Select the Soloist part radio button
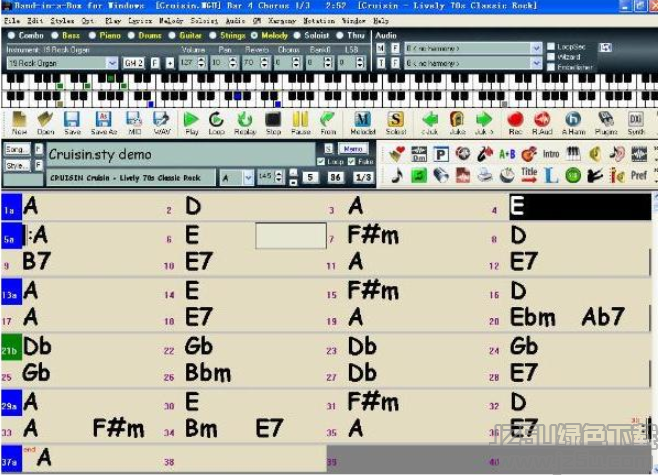The height and width of the screenshot is (475, 659). coord(297,35)
